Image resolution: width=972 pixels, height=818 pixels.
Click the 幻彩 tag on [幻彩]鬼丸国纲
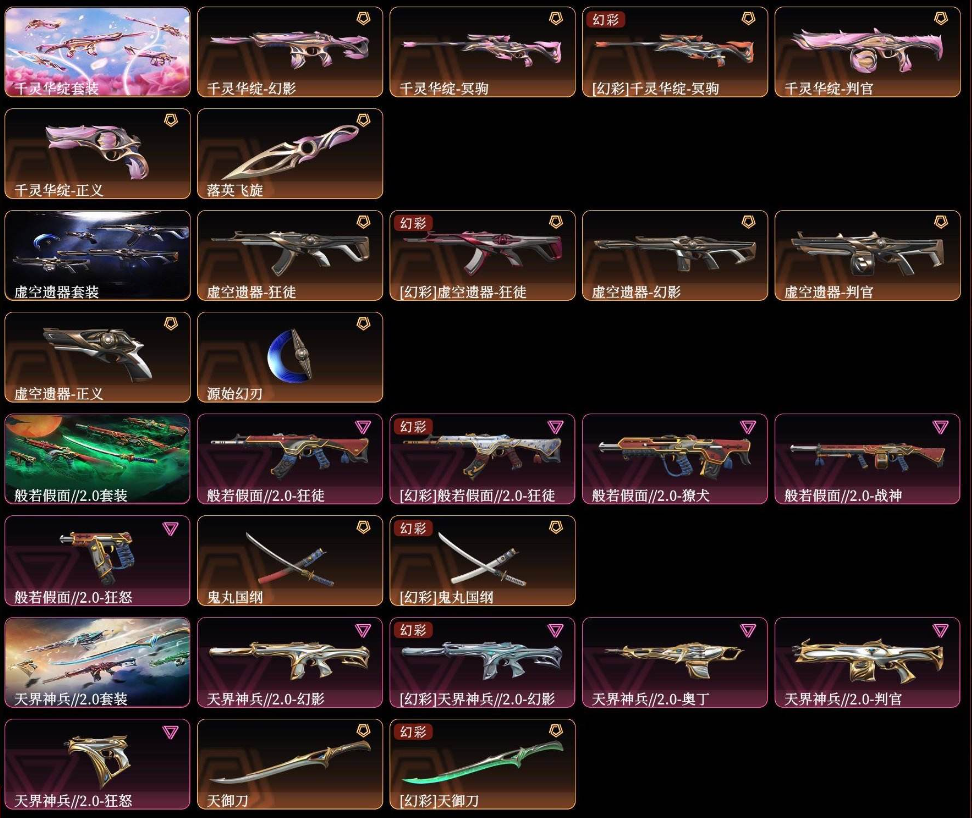tap(413, 528)
